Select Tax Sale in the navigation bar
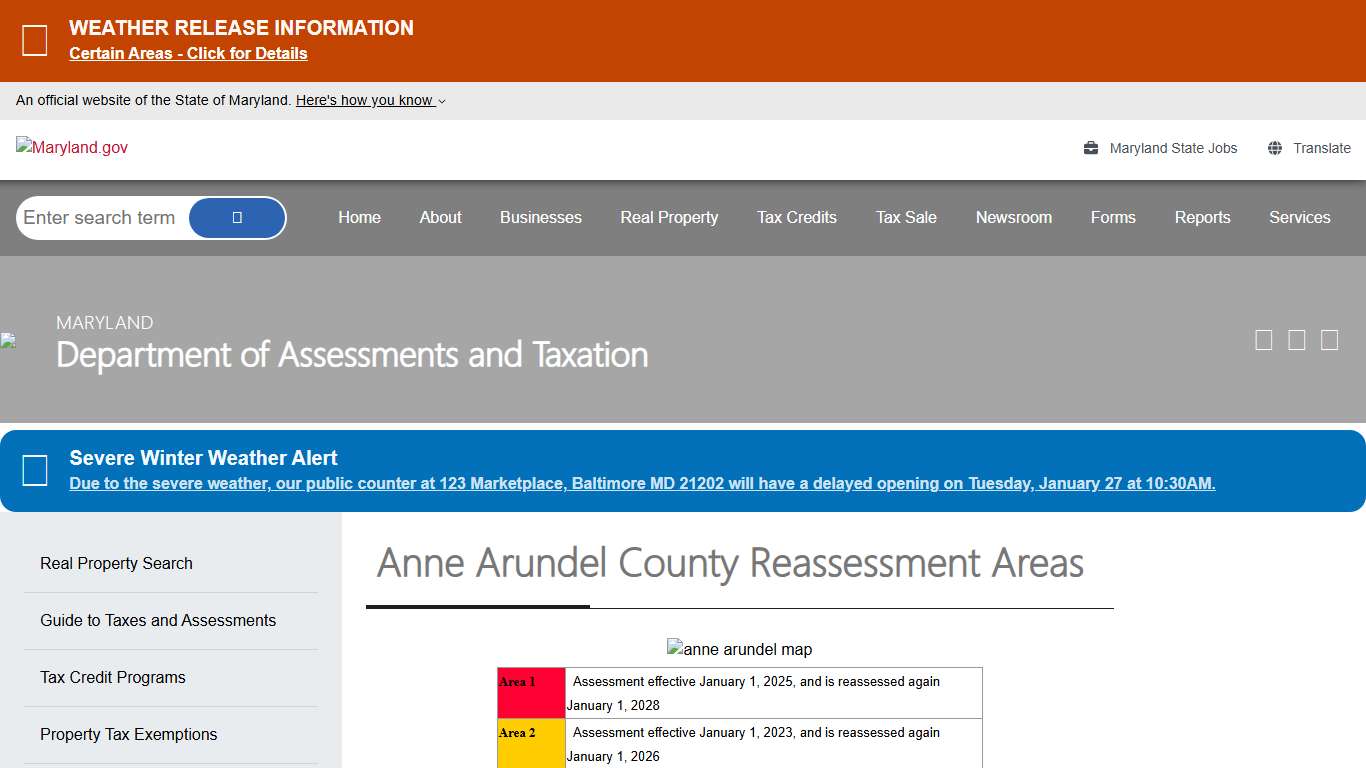 (906, 217)
